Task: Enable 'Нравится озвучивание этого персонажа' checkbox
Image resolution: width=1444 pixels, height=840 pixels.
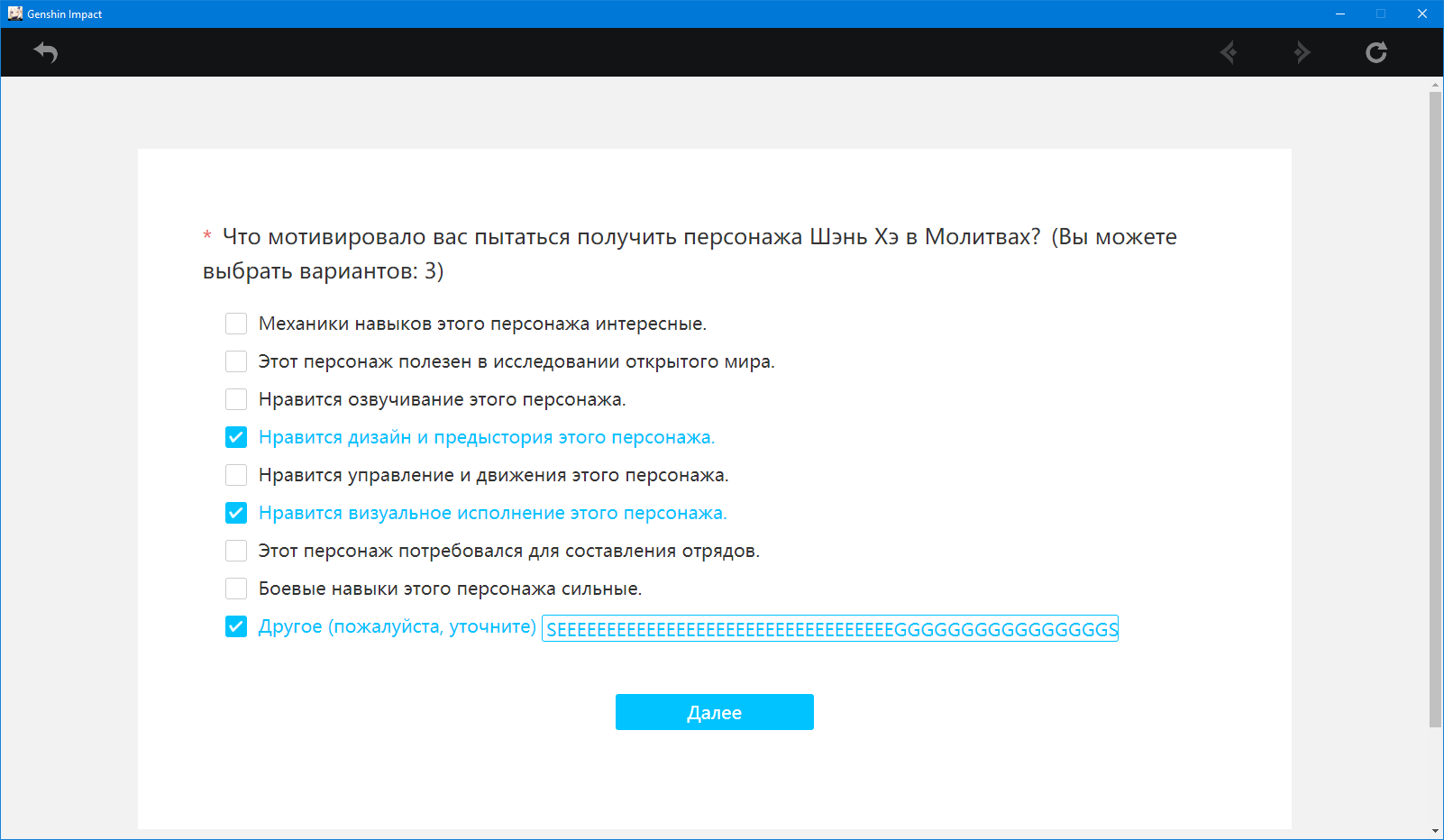Action: click(x=236, y=399)
